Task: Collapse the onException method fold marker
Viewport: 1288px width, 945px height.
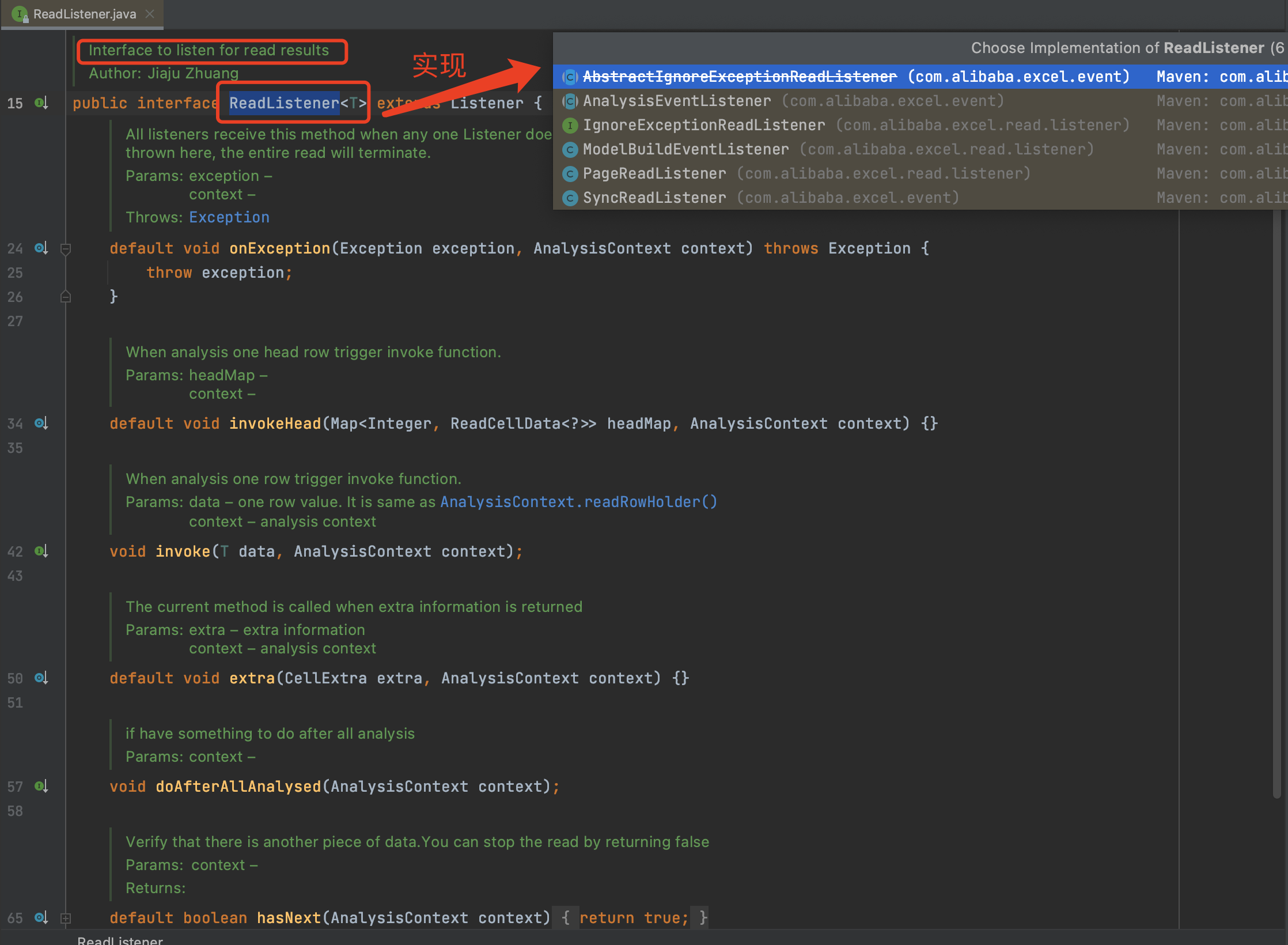Action: 66,249
